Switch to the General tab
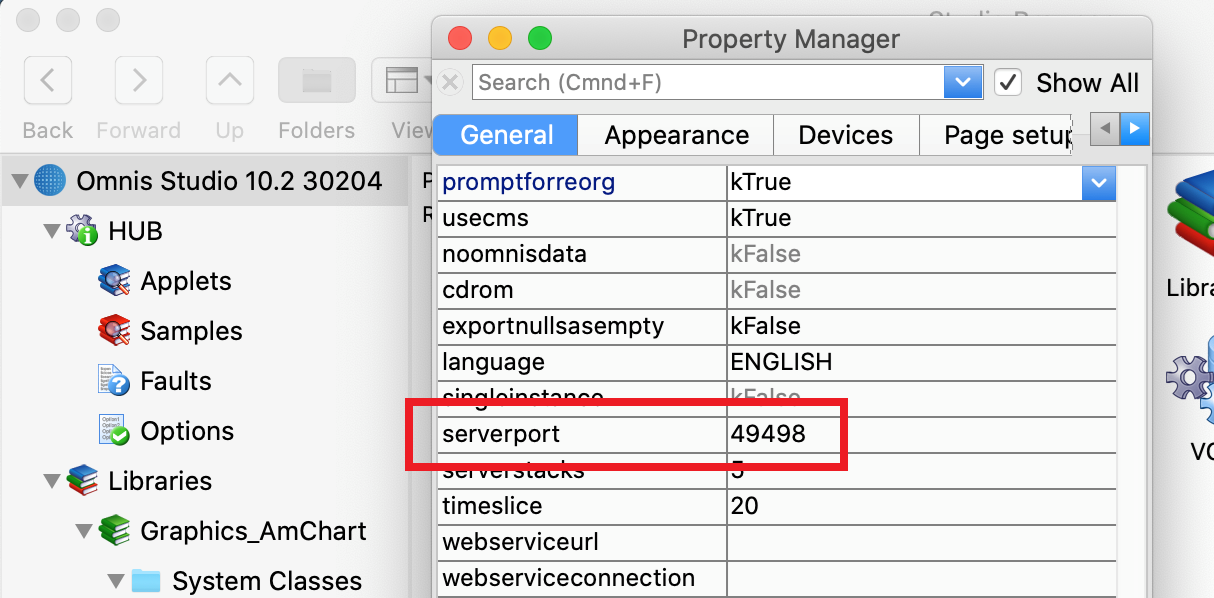This screenshot has height=598, width=1214. (x=507, y=135)
